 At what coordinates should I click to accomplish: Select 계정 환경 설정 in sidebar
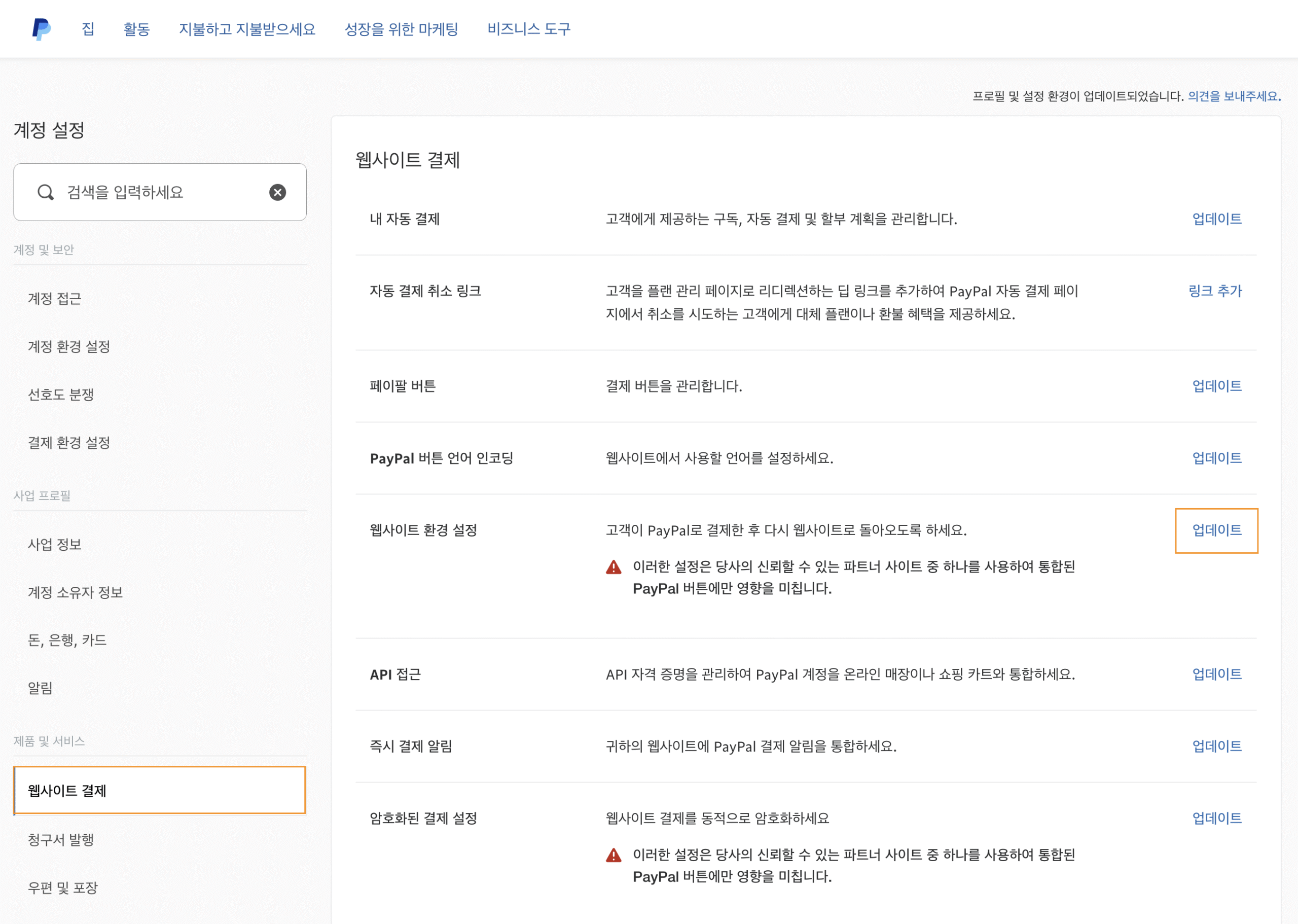coord(69,346)
